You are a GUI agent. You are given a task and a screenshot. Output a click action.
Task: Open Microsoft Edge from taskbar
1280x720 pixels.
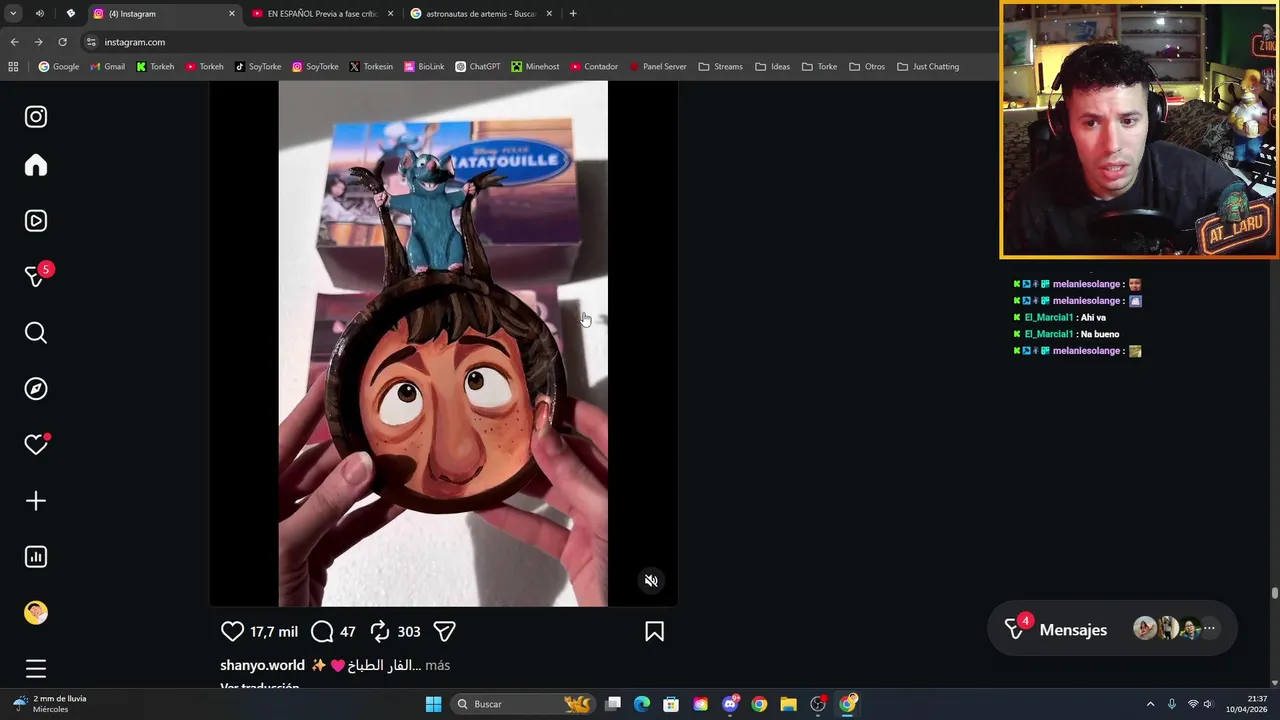pyautogui.click(x=642, y=704)
